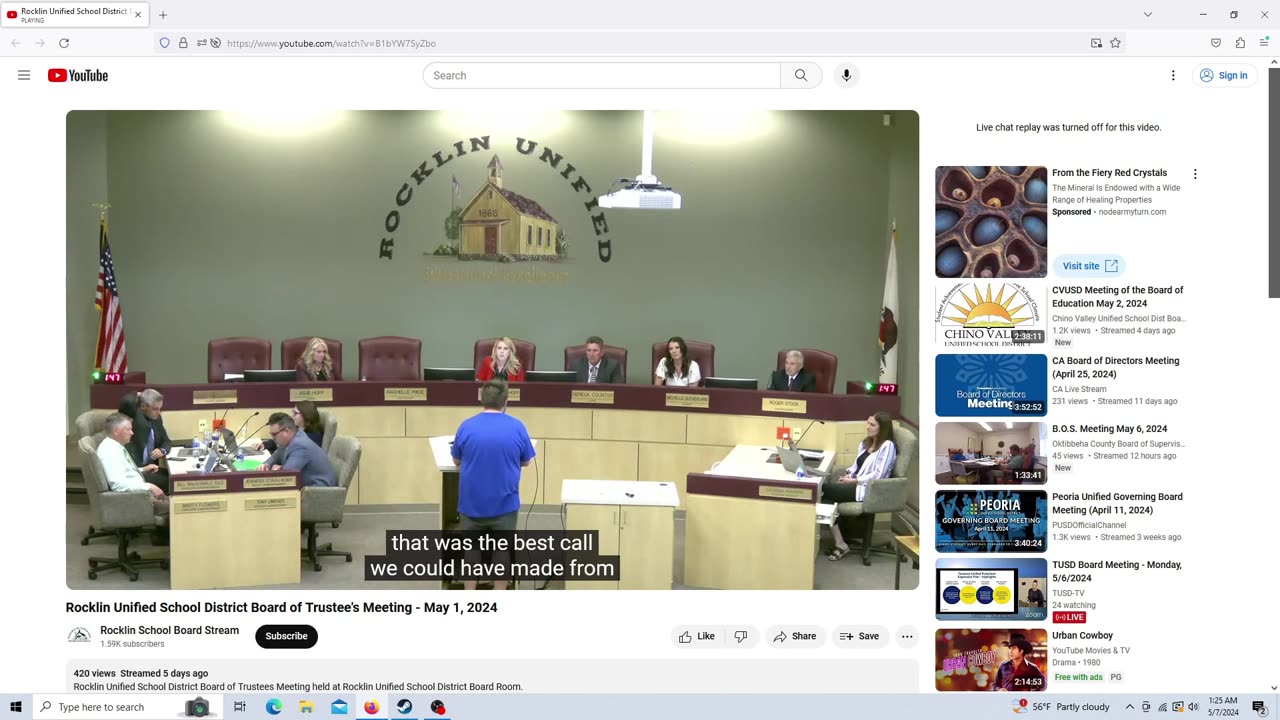Expand the video description box
This screenshot has height=720, width=1280.
(x=492, y=676)
